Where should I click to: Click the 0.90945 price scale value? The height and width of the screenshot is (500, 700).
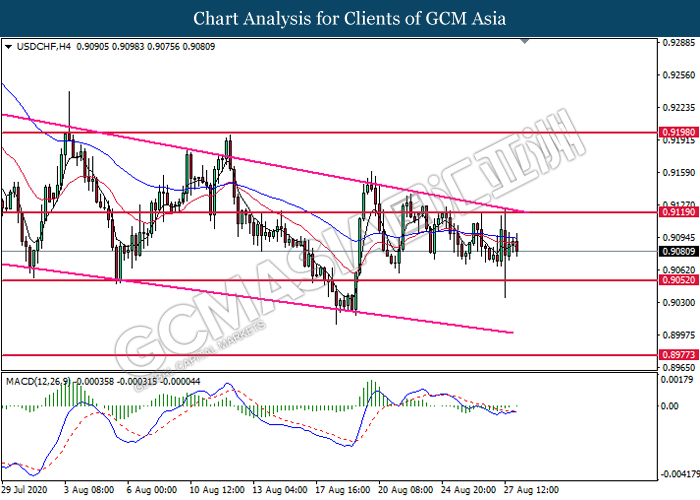679,237
